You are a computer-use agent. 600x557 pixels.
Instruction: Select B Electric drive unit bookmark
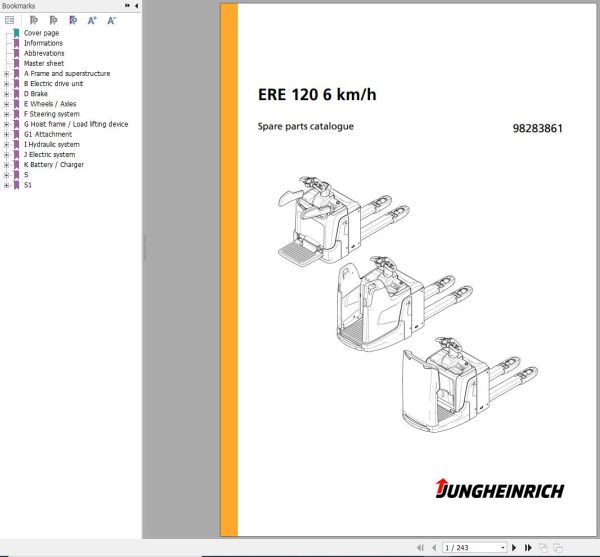53,84
